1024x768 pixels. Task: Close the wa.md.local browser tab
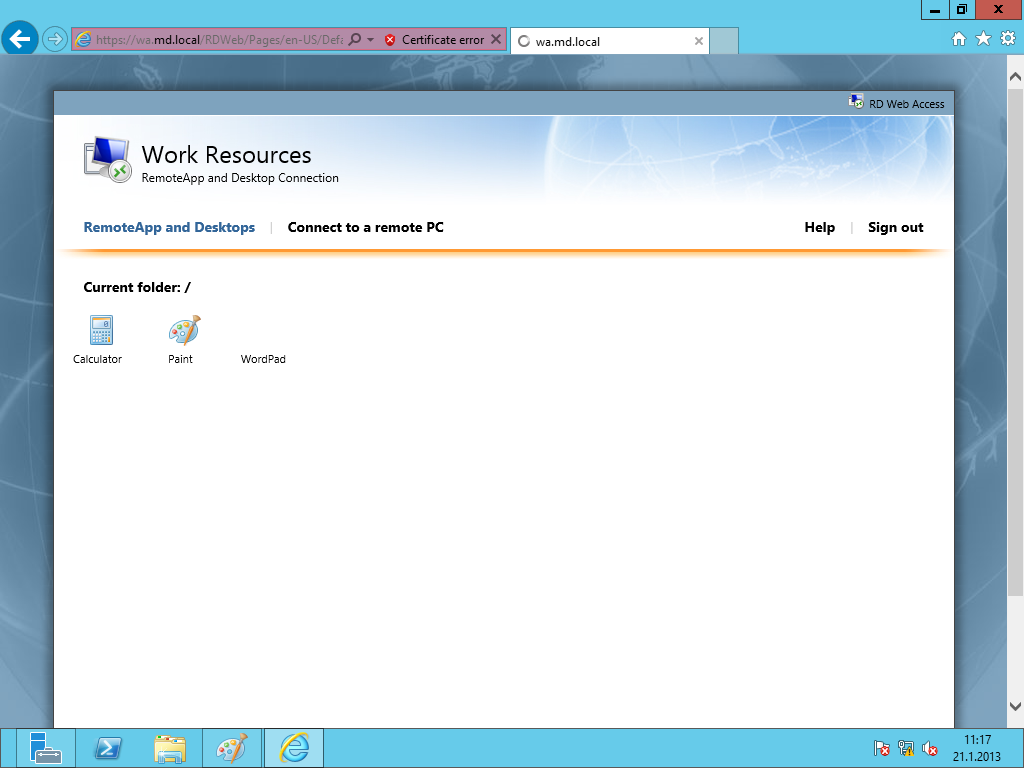pos(698,41)
